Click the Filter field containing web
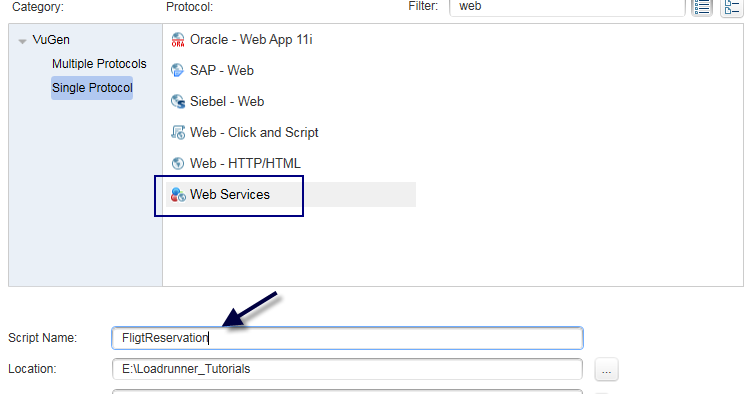This screenshot has height=394, width=750. pos(567,7)
